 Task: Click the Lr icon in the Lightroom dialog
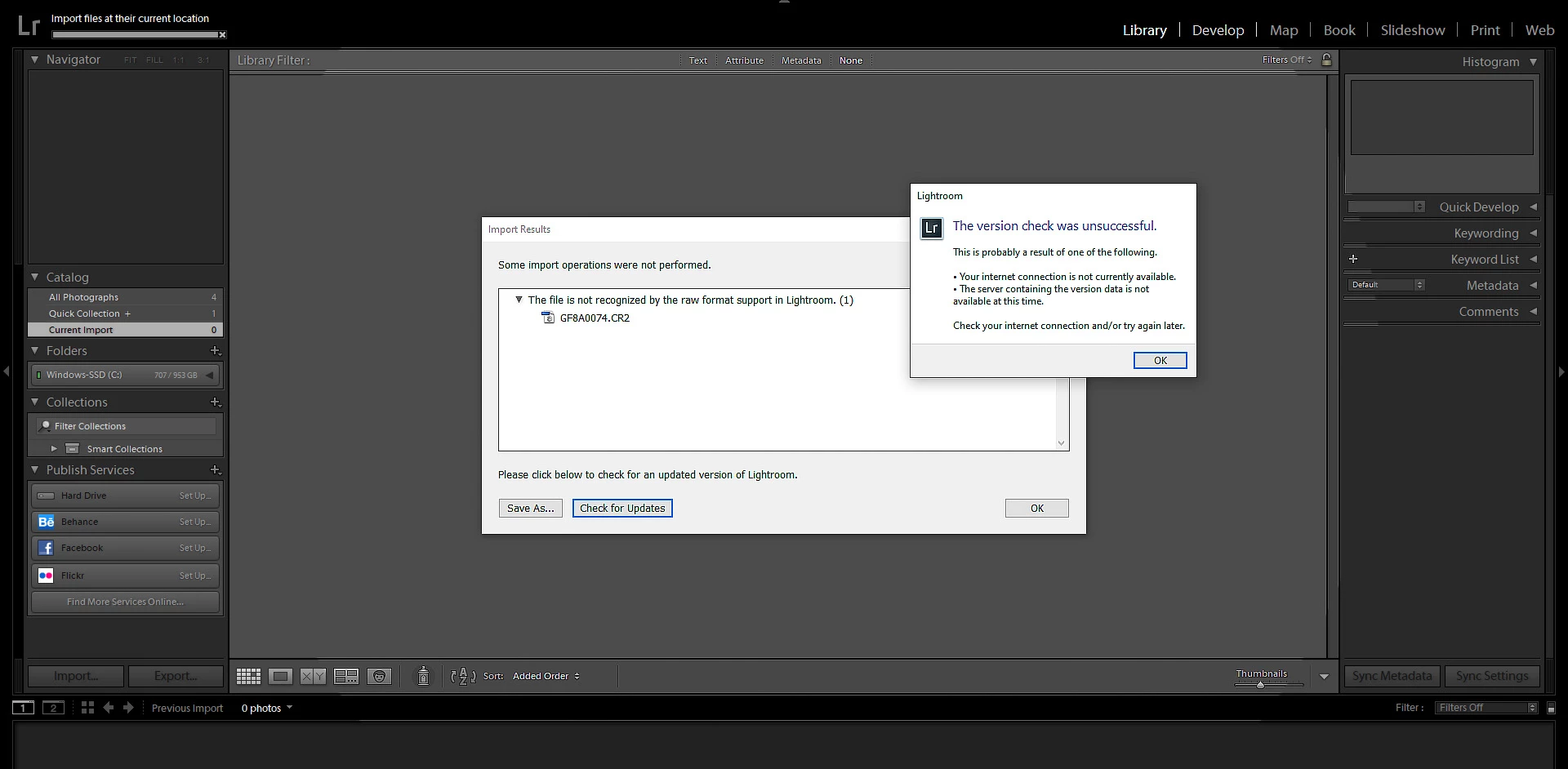[x=931, y=228]
